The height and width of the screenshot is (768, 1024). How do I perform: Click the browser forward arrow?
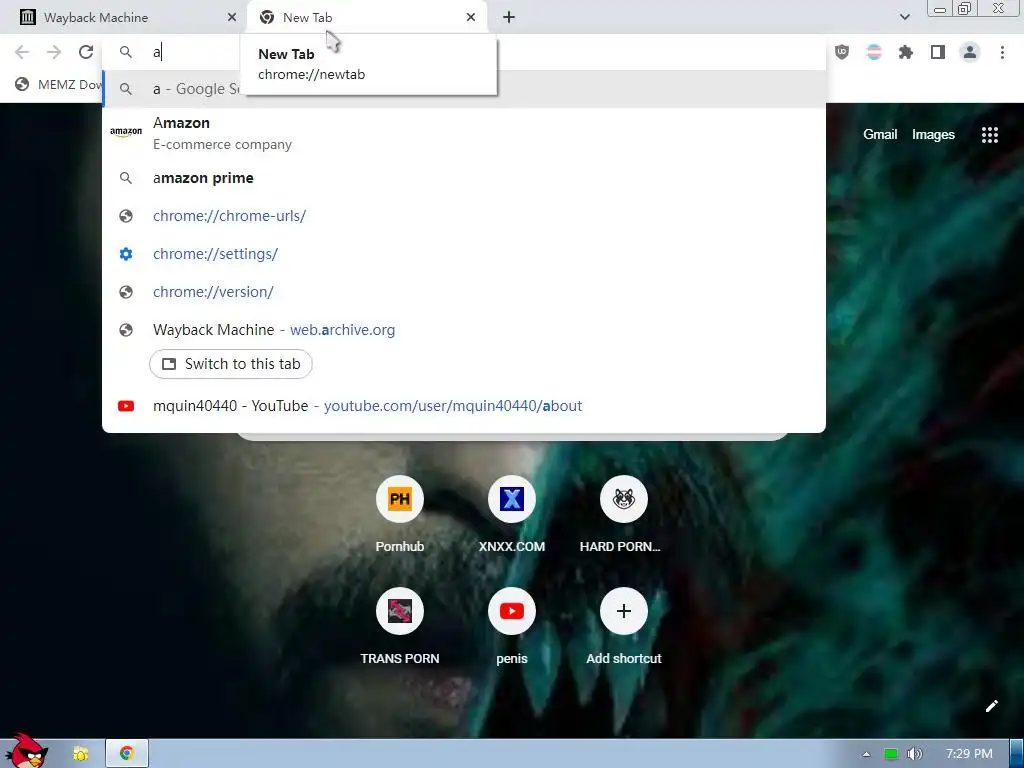click(x=54, y=52)
